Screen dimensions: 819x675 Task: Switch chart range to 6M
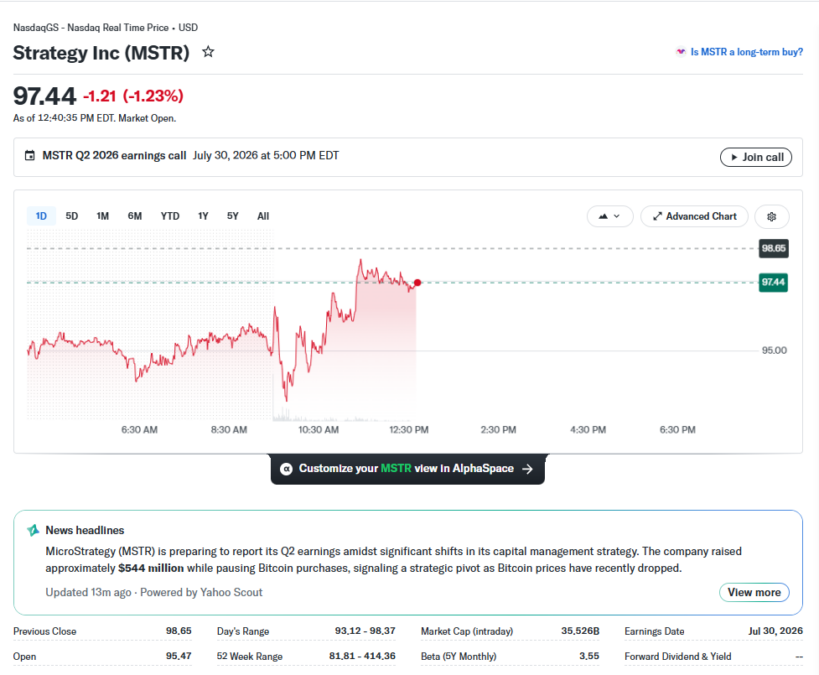[x=134, y=216]
